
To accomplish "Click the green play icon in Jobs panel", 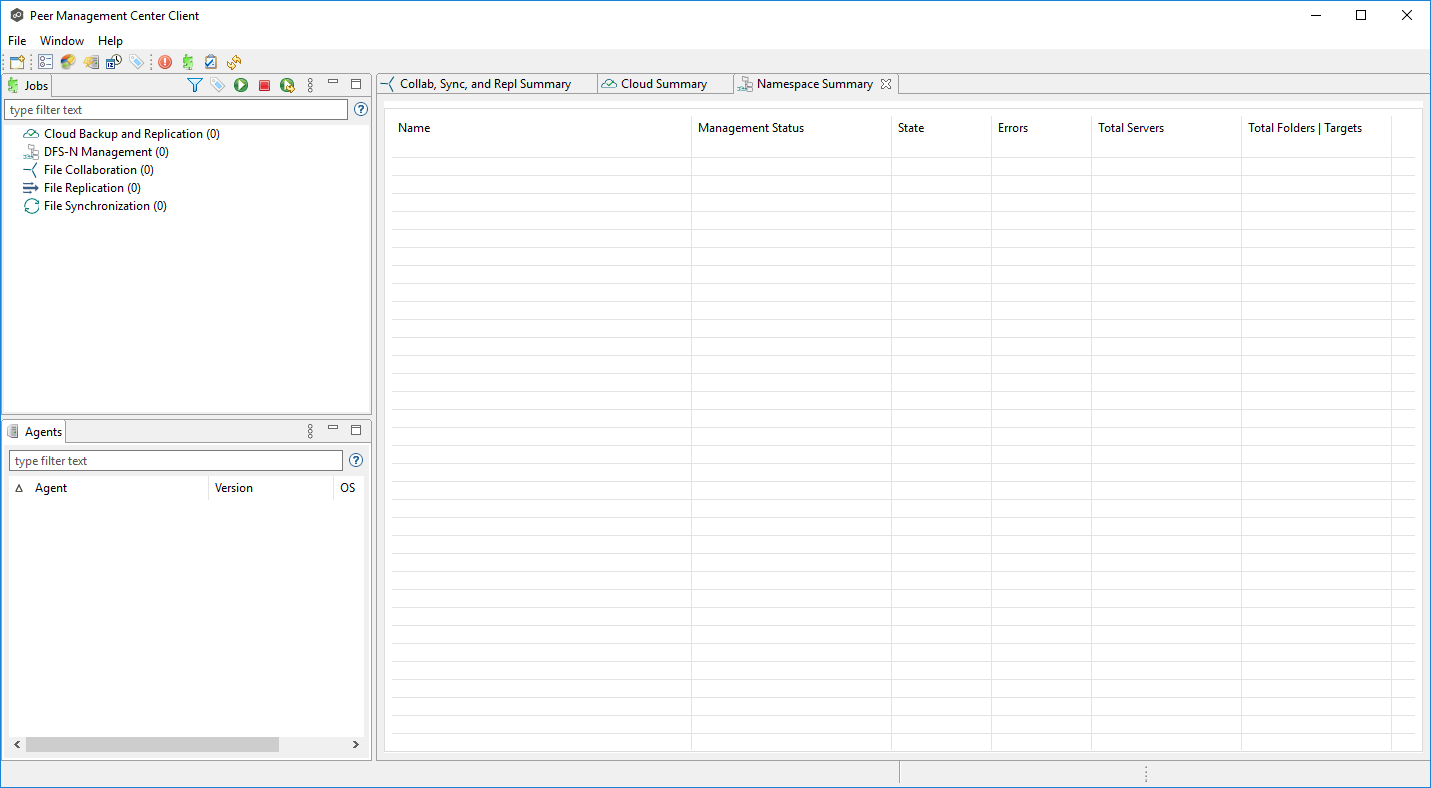I will click(x=241, y=86).
